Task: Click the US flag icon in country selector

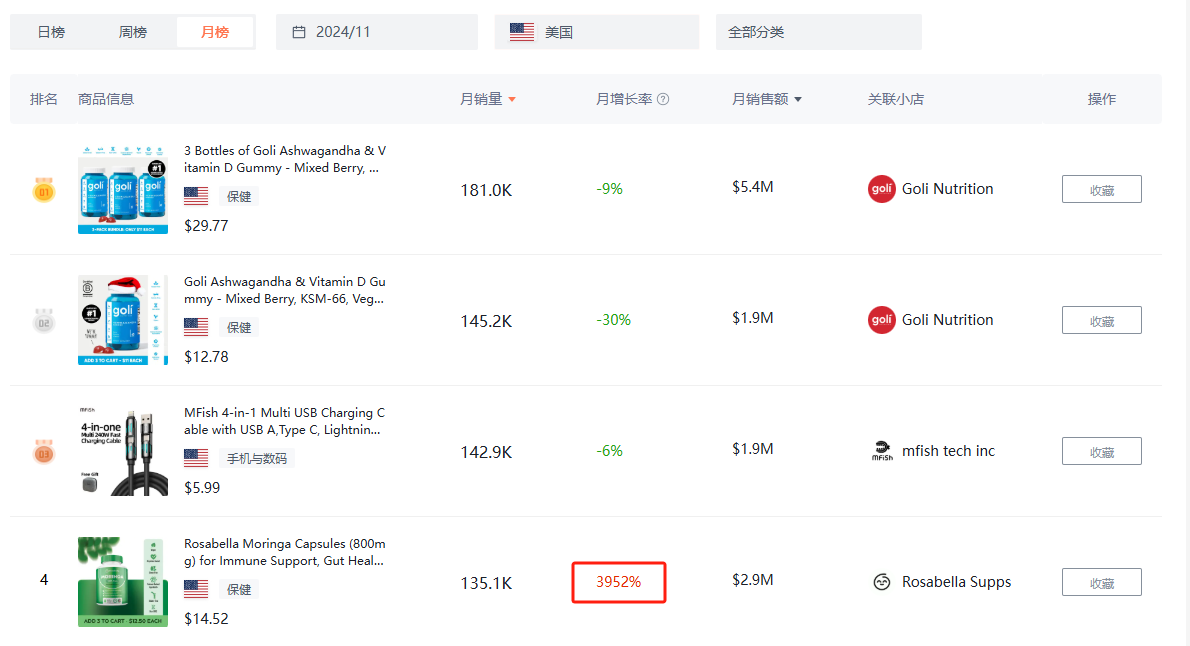Action: 522,32
